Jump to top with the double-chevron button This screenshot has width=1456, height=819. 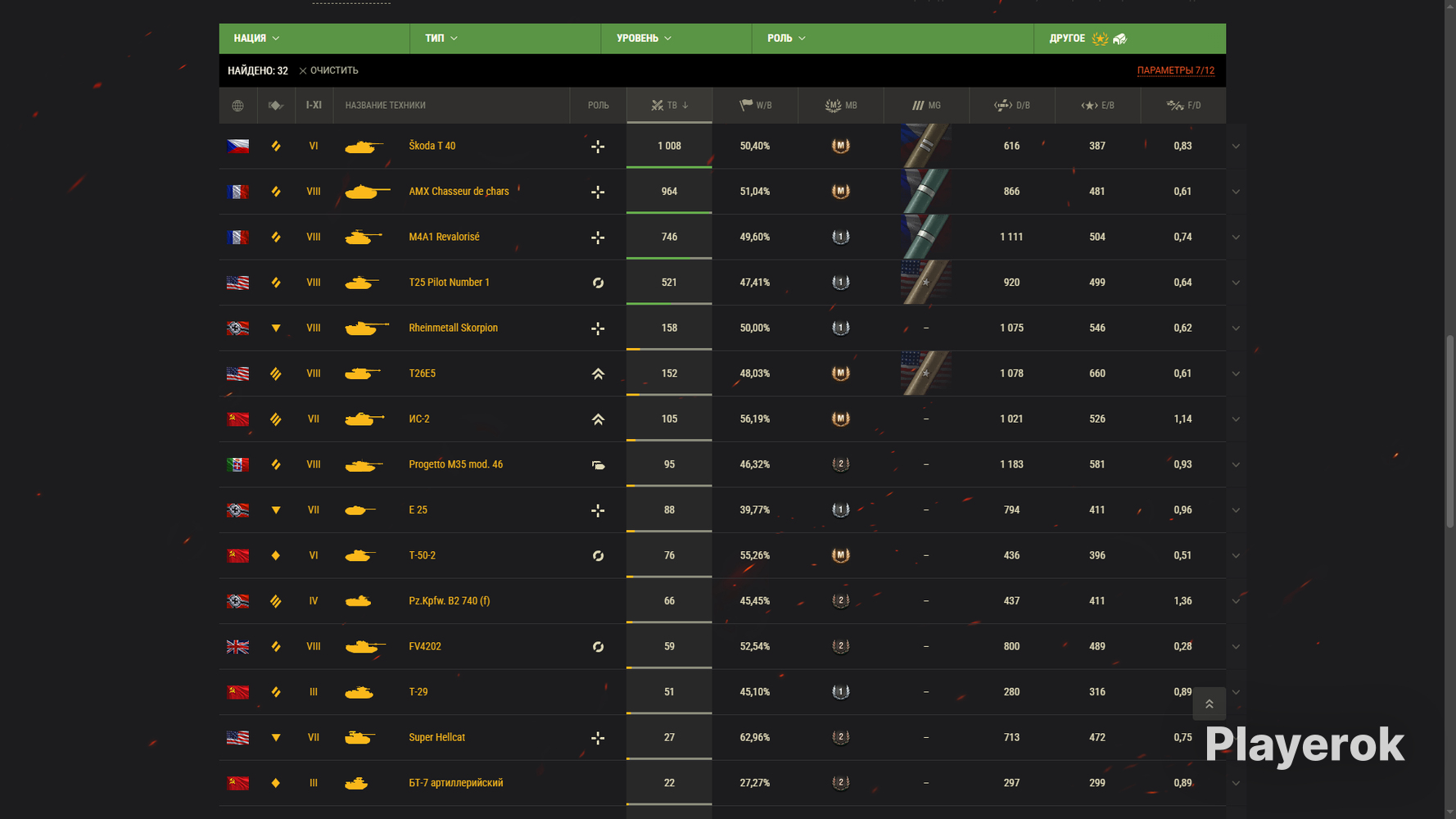[1209, 704]
